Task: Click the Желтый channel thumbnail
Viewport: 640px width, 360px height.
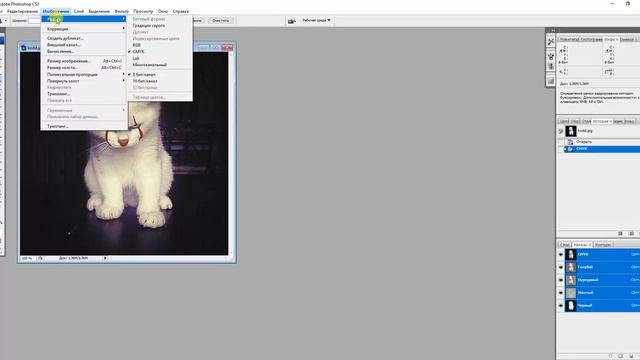Action: coord(571,293)
